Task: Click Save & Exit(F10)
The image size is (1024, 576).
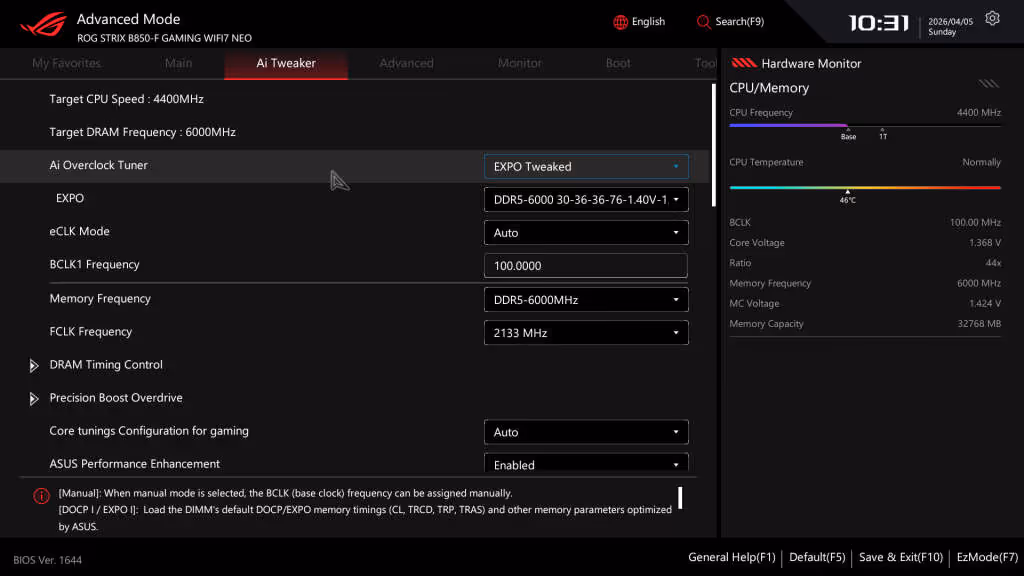Action: click(x=899, y=557)
